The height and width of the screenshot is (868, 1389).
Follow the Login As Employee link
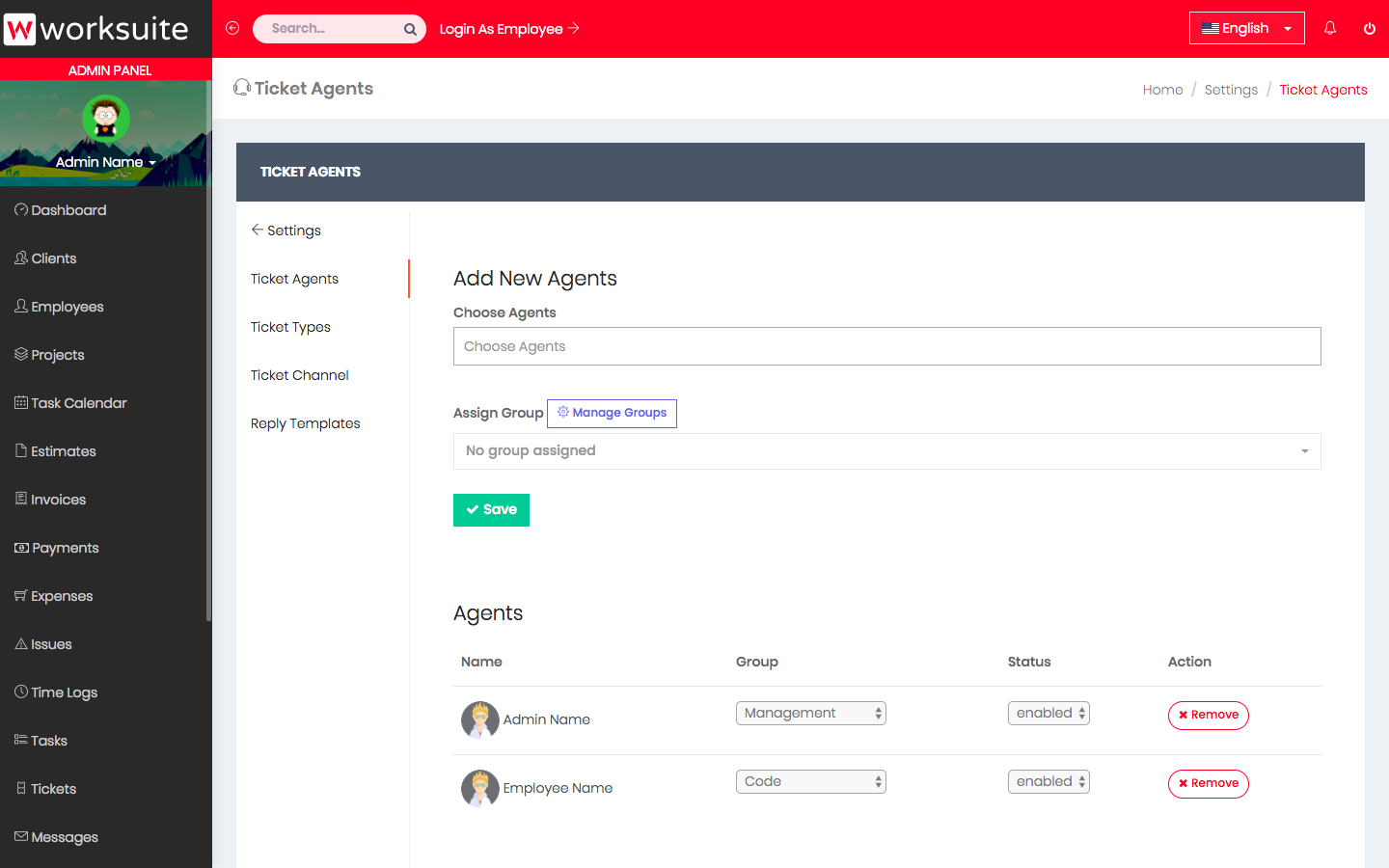[x=508, y=29]
